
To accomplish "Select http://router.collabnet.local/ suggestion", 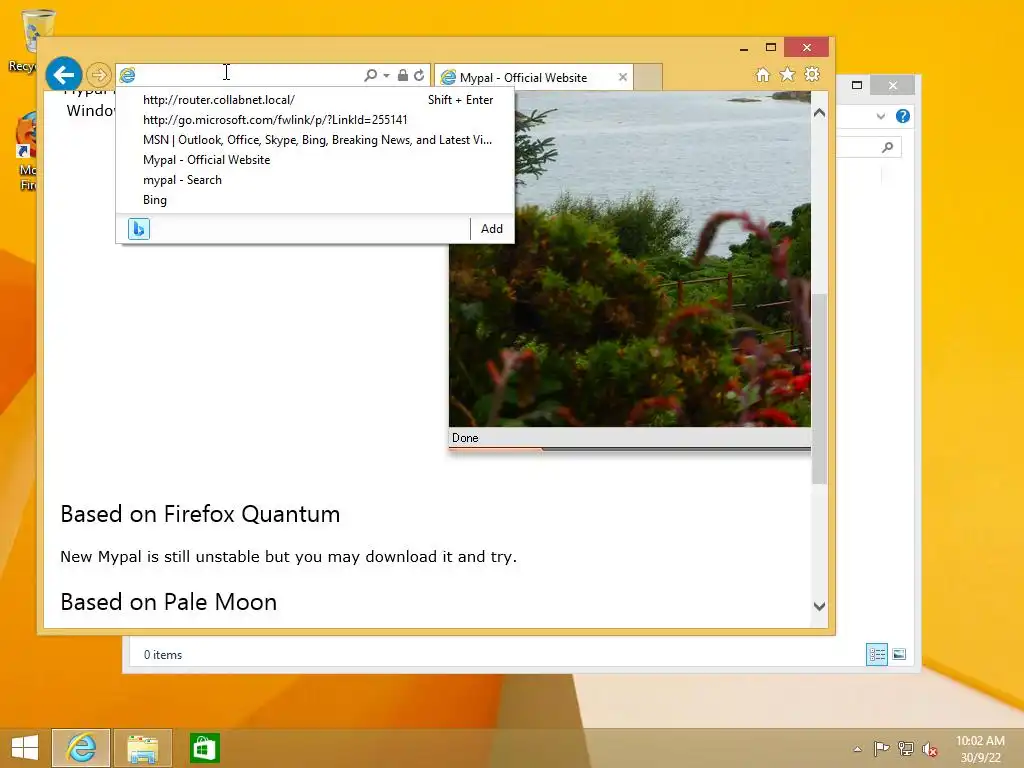I will tap(315, 100).
